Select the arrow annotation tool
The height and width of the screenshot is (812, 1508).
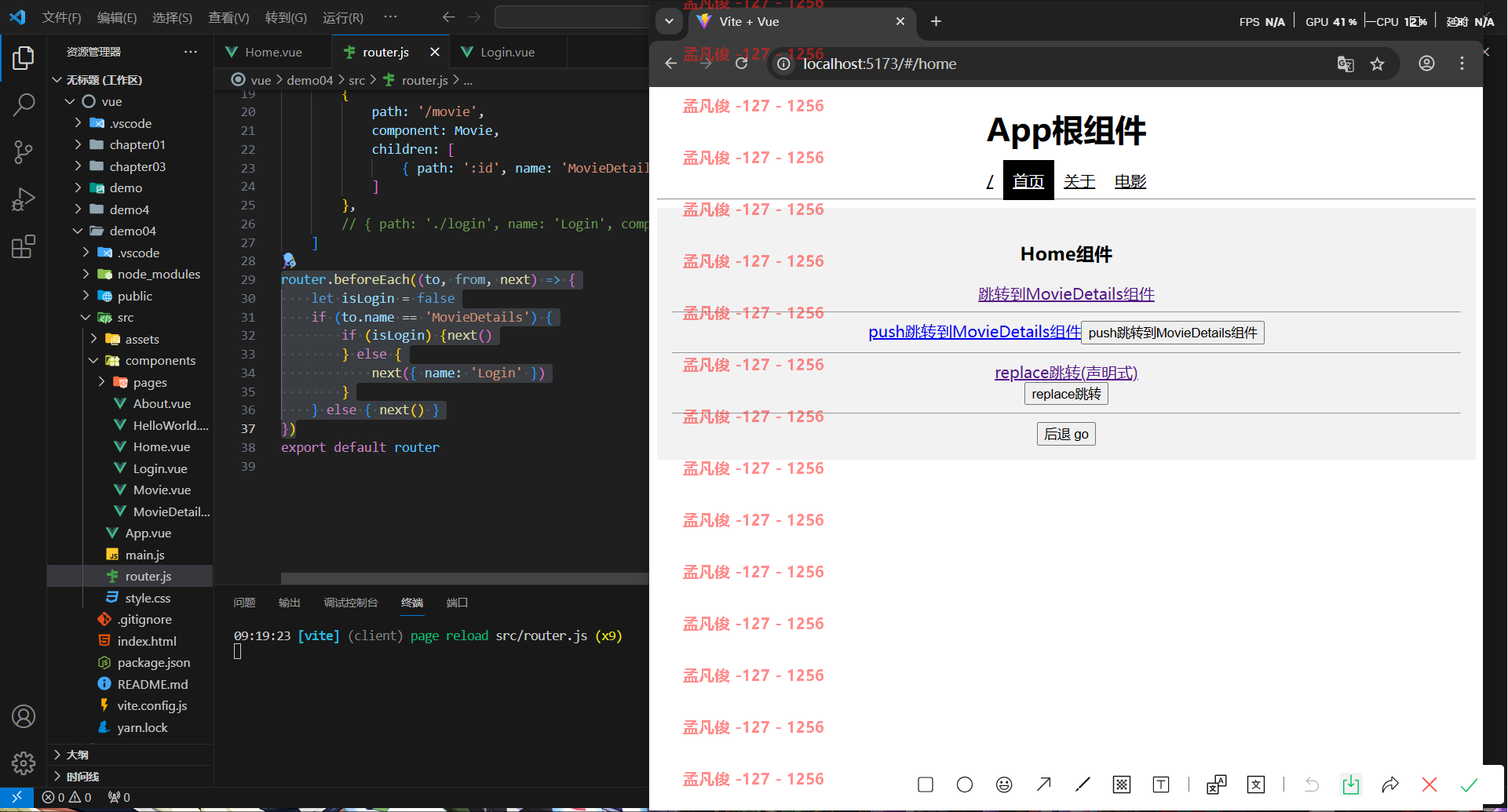tap(1043, 784)
